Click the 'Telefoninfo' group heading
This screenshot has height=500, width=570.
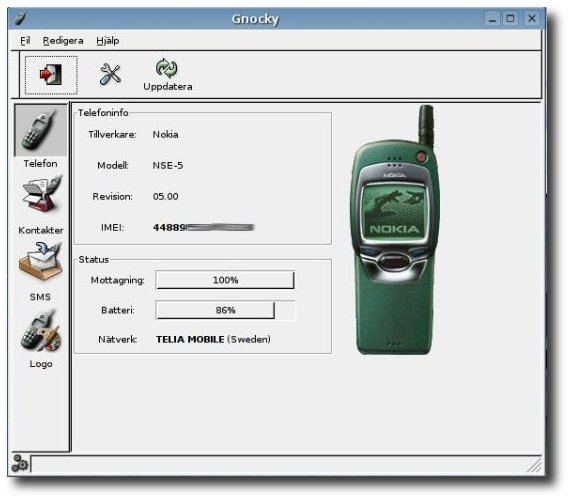pyautogui.click(x=103, y=113)
